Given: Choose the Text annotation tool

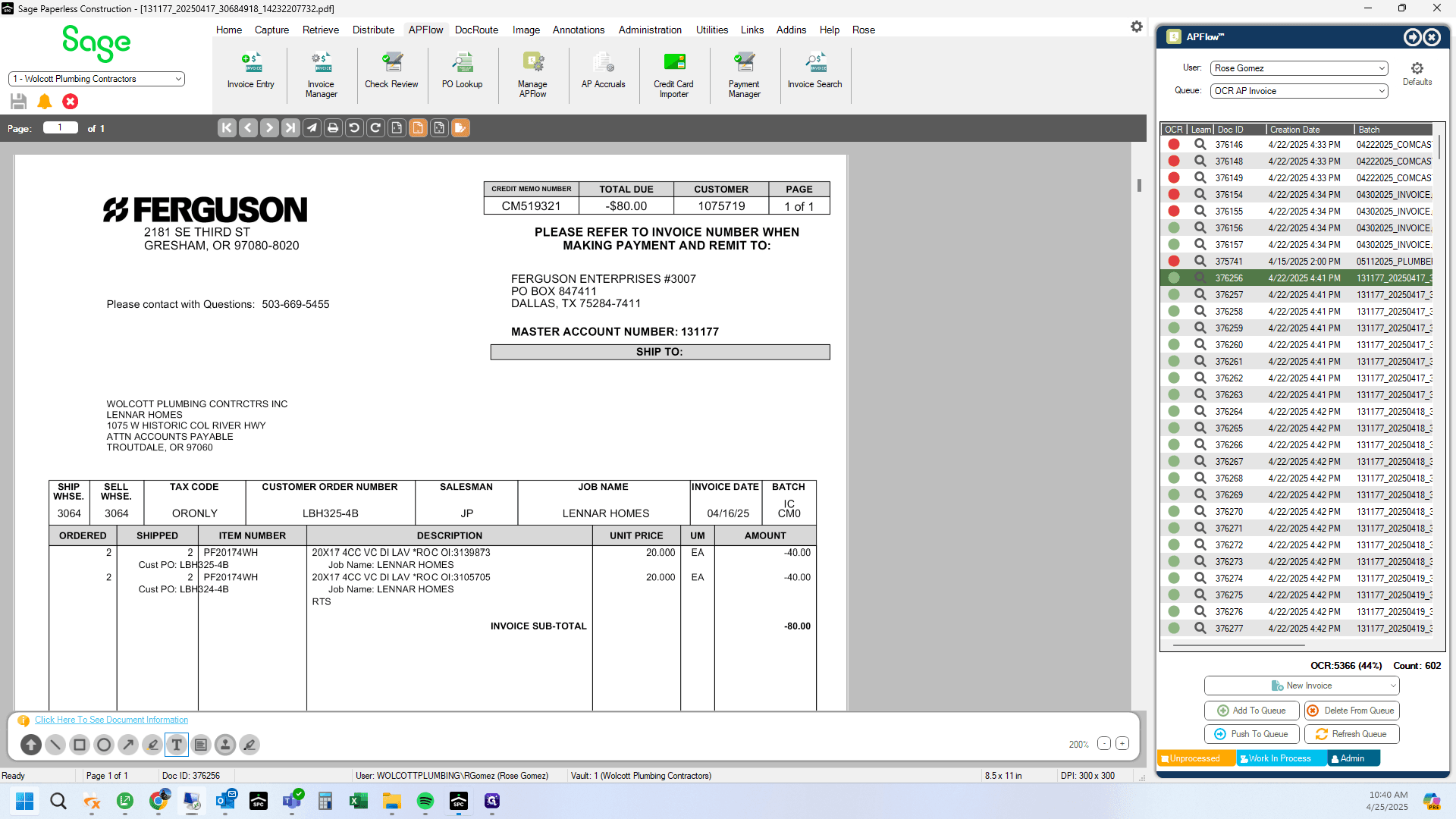Looking at the screenshot, I should click(177, 745).
